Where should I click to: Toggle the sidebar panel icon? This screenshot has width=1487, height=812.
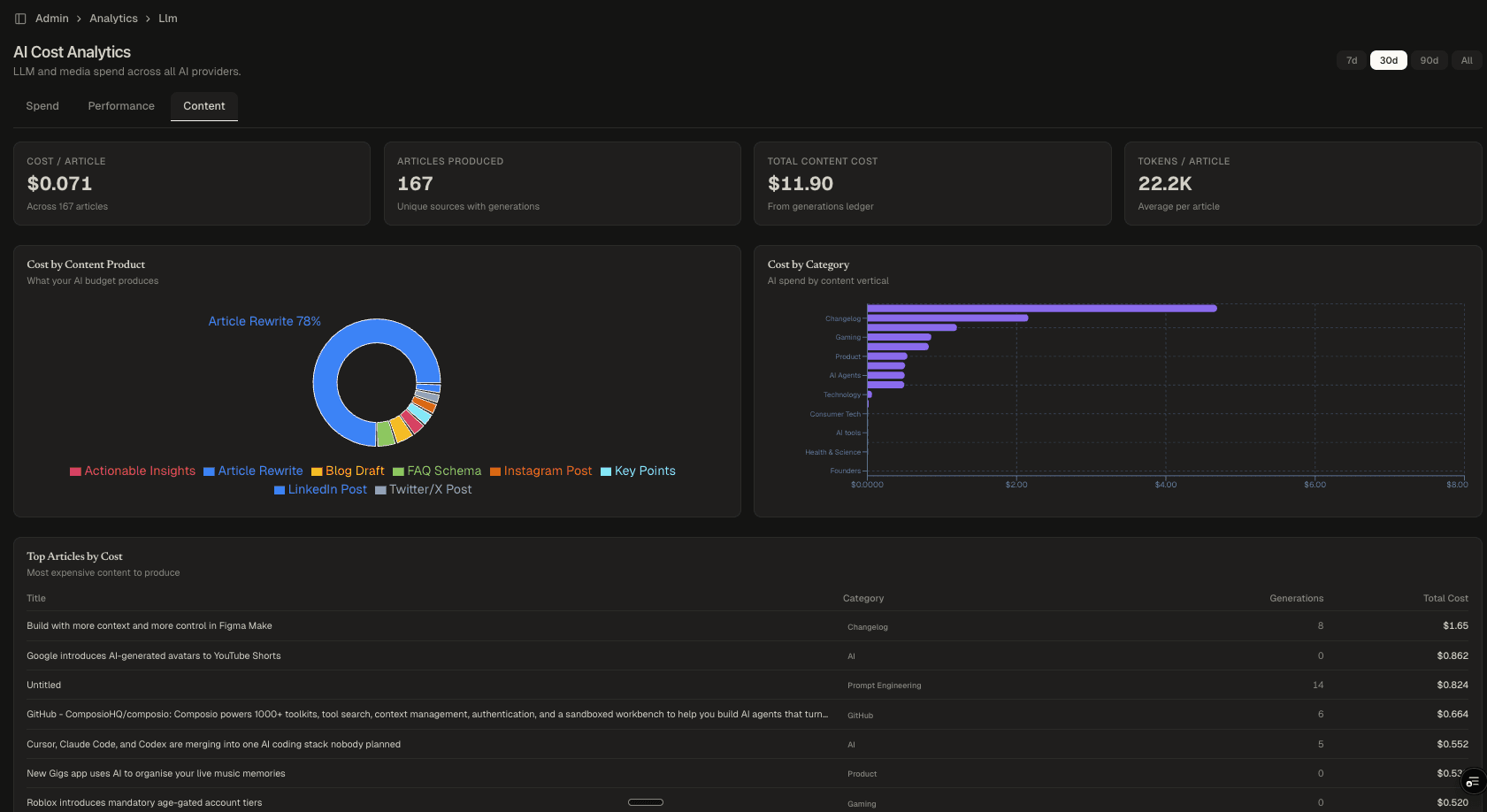pyautogui.click(x=20, y=19)
